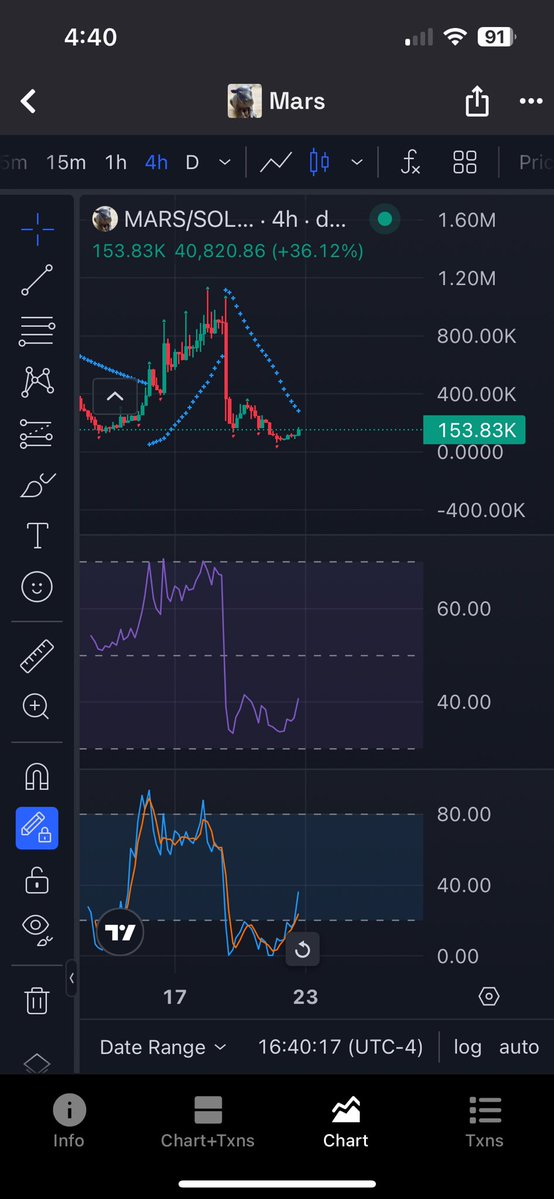Open the indicators fx menu
554x1199 pixels.
[411, 162]
